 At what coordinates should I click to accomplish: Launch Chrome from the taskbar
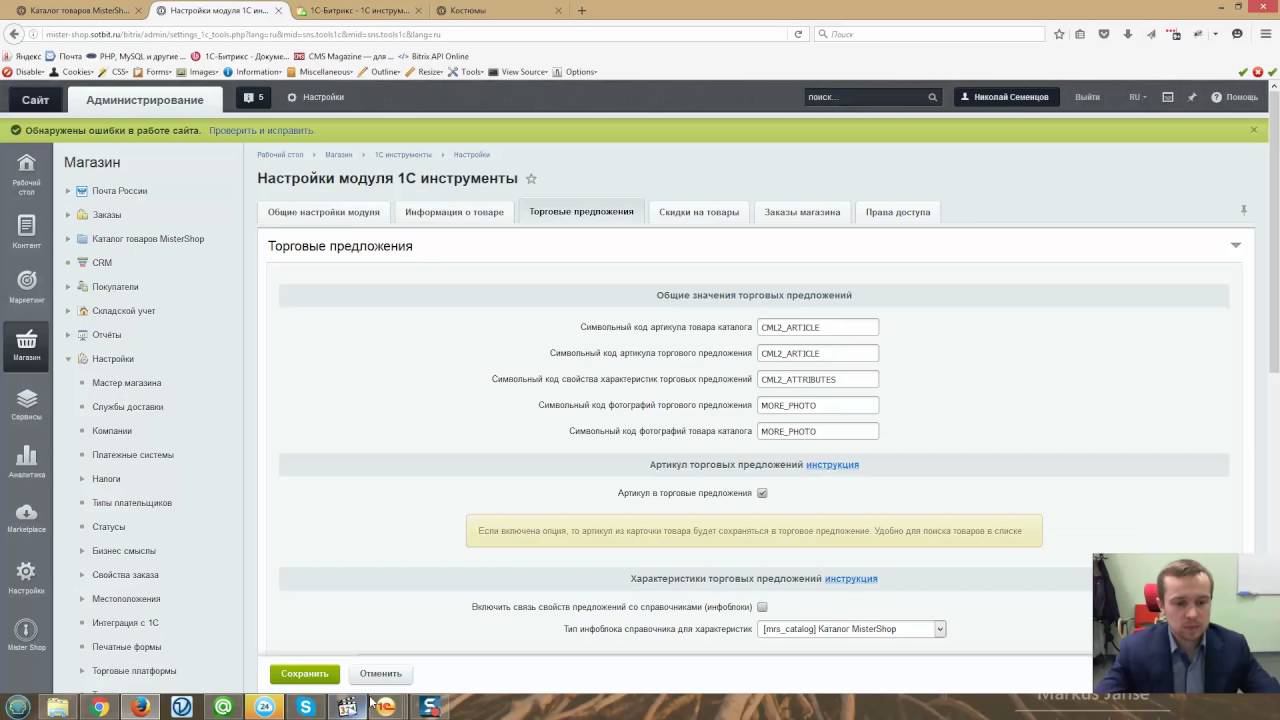pyautogui.click(x=99, y=707)
